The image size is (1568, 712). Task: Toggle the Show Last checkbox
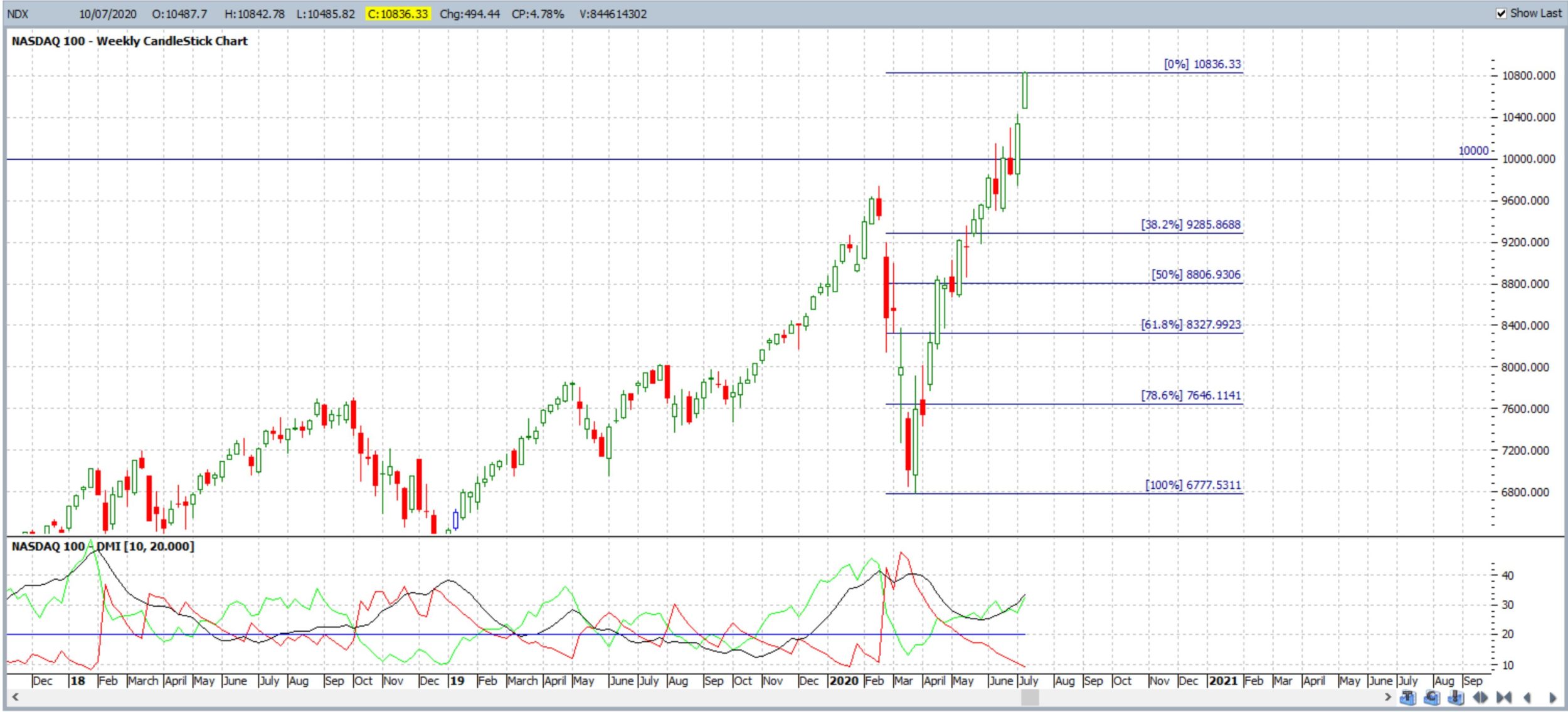[1502, 13]
